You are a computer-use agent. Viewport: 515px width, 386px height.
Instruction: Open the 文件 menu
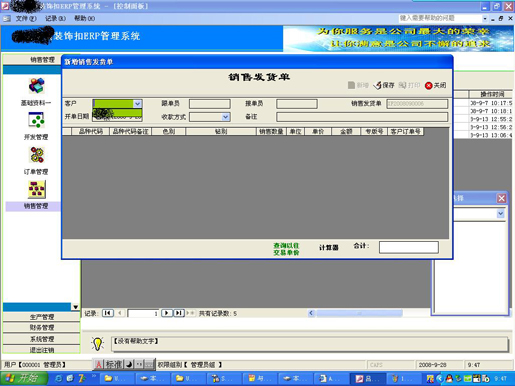26,19
